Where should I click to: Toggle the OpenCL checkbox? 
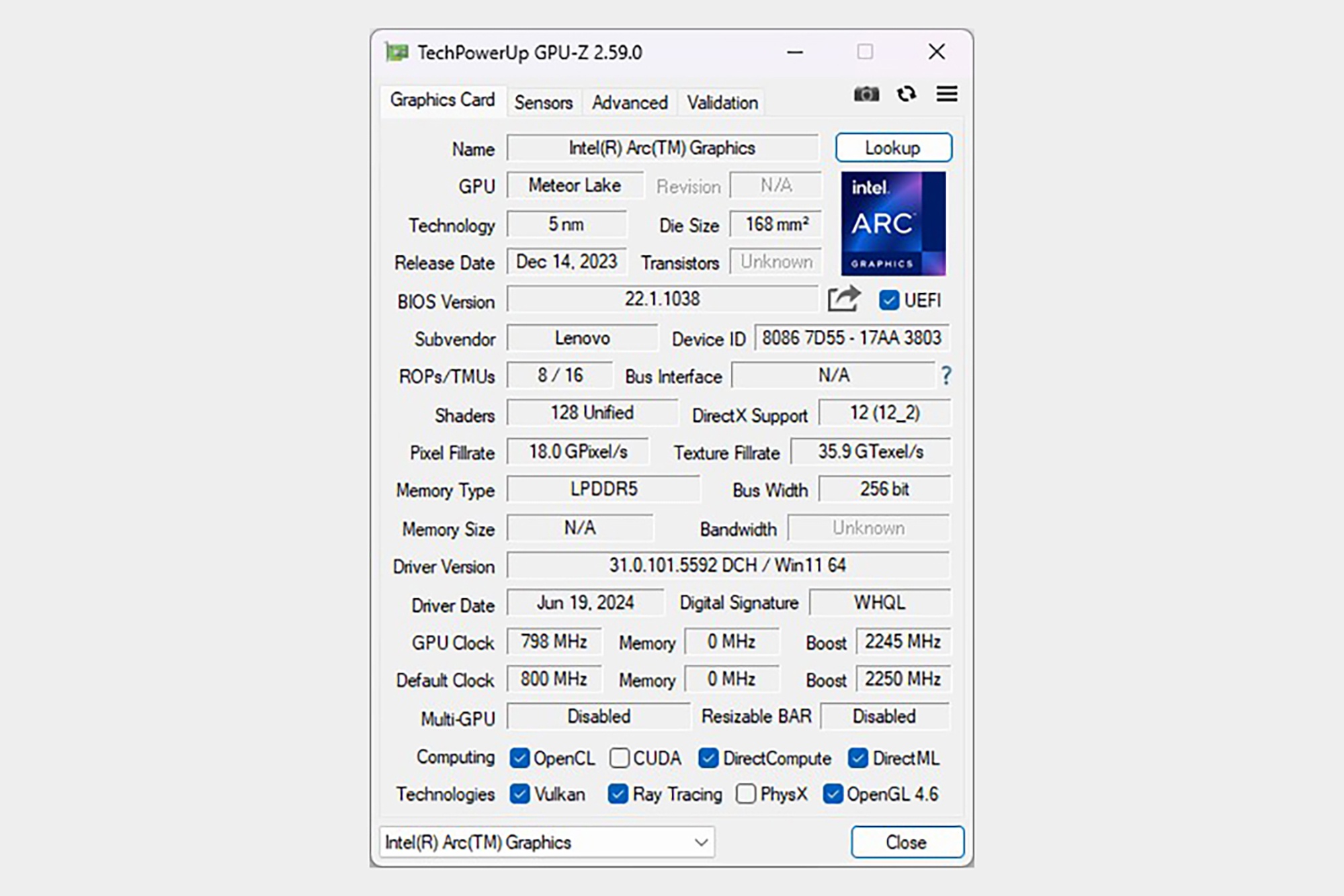tap(519, 758)
